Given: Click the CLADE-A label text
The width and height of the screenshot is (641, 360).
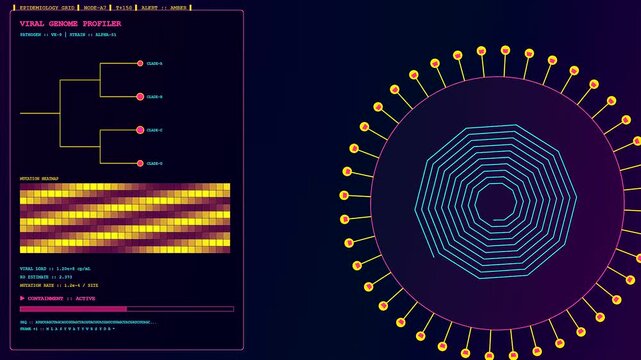Looking at the screenshot, I should tap(155, 64).
